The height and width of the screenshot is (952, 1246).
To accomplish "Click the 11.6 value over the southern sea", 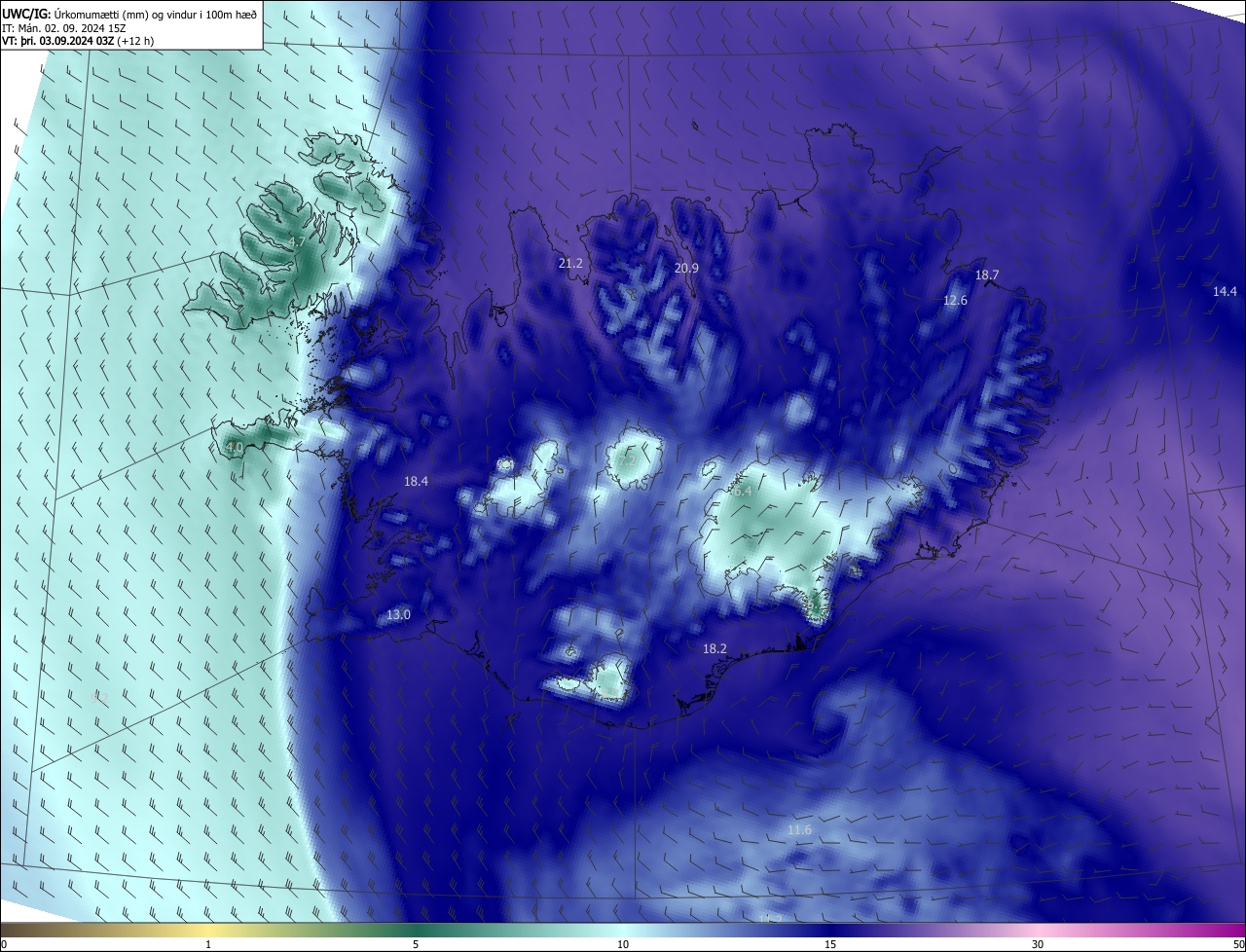I will click(799, 830).
